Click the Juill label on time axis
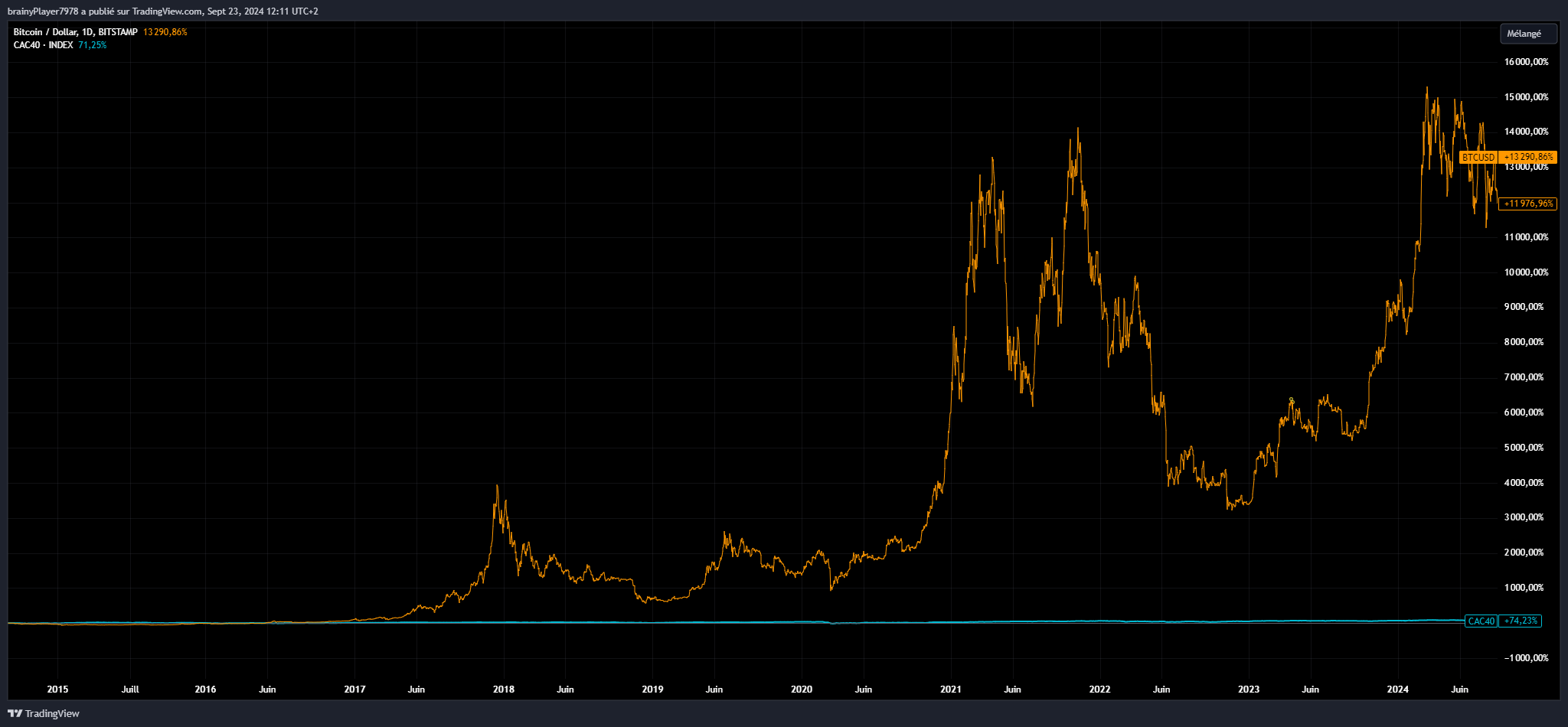The width and height of the screenshot is (1568, 727). pyautogui.click(x=130, y=689)
